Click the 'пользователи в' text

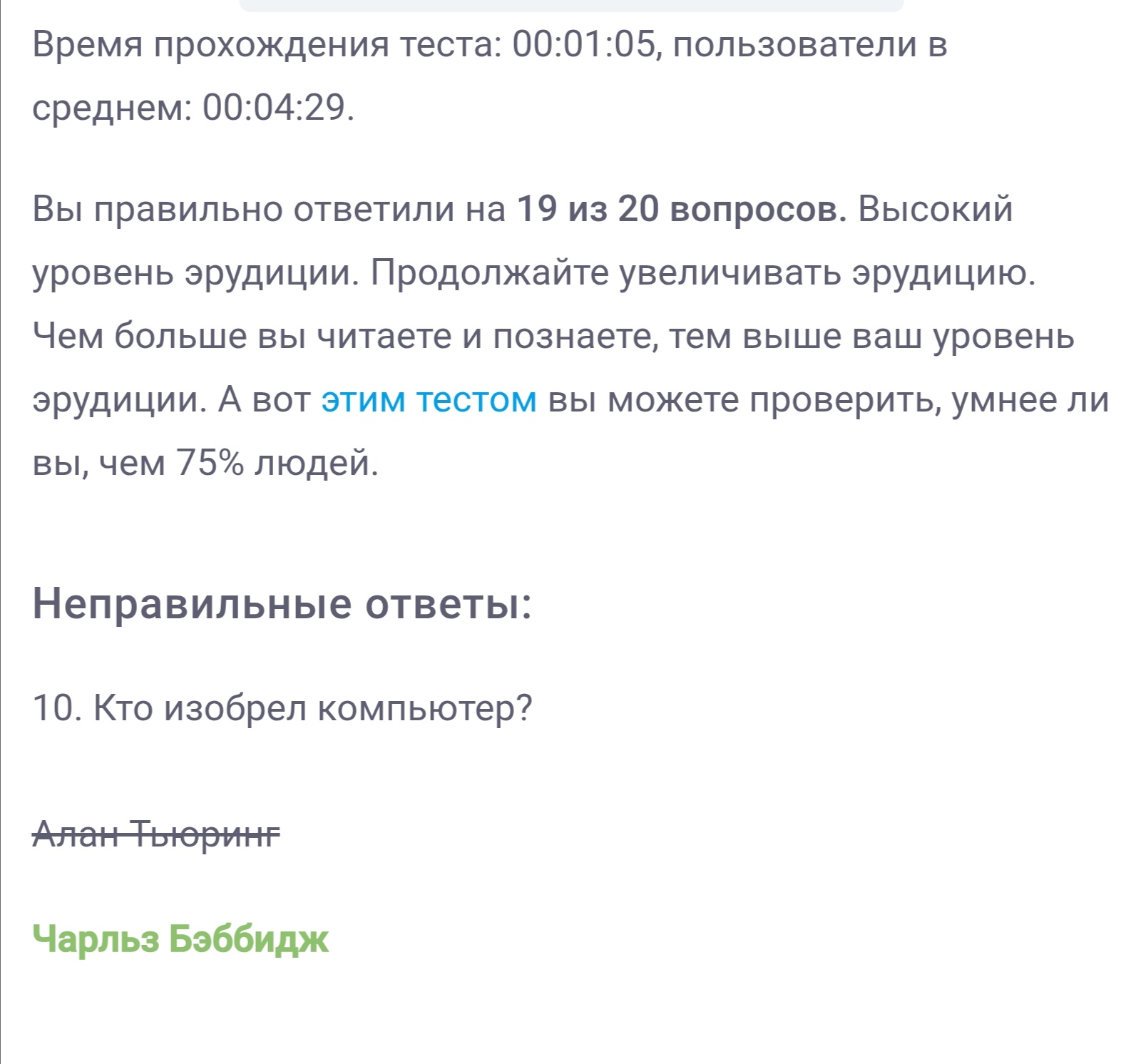809,45
